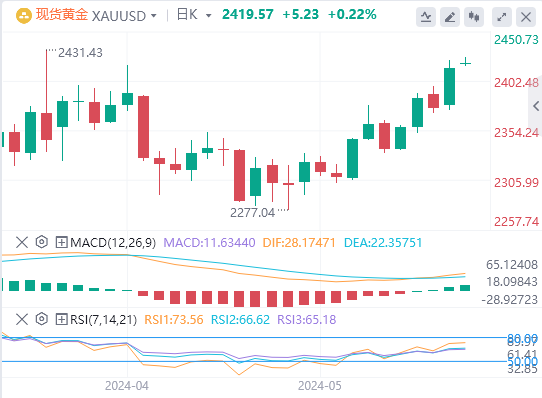Select the pencil drawing tool
This screenshot has width=542, height=398.
[450, 17]
